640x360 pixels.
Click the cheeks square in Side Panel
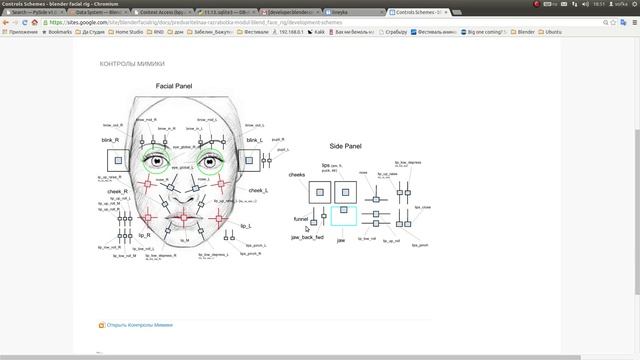pyautogui.click(x=320, y=192)
